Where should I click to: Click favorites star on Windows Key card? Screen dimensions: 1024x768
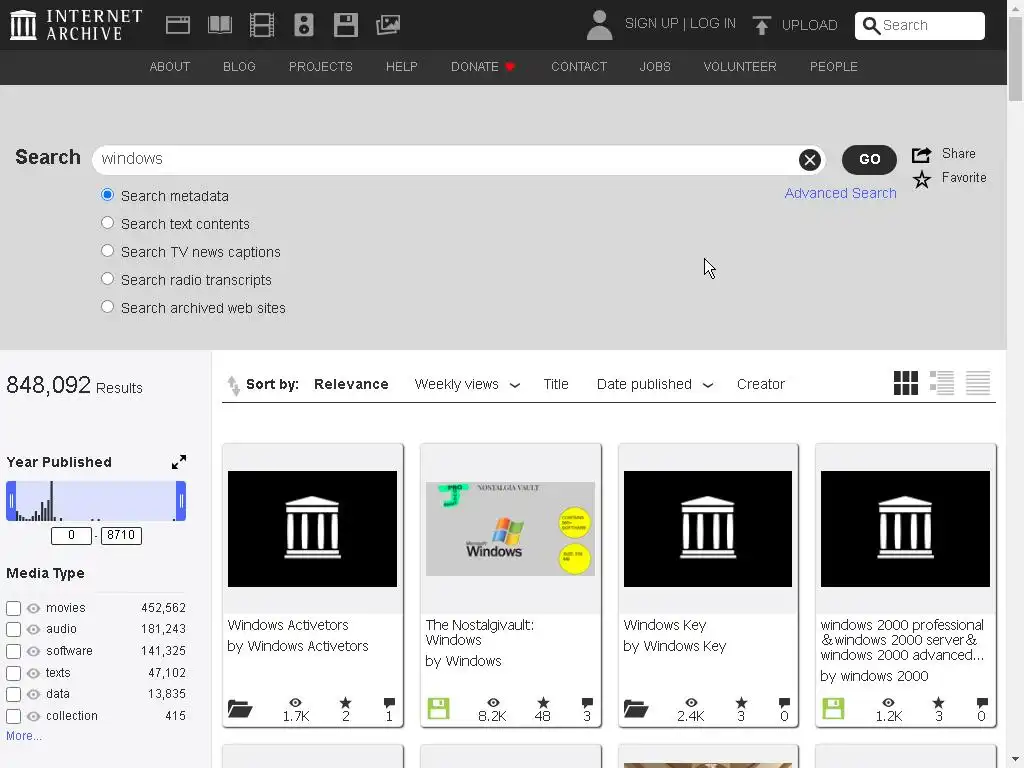741,703
